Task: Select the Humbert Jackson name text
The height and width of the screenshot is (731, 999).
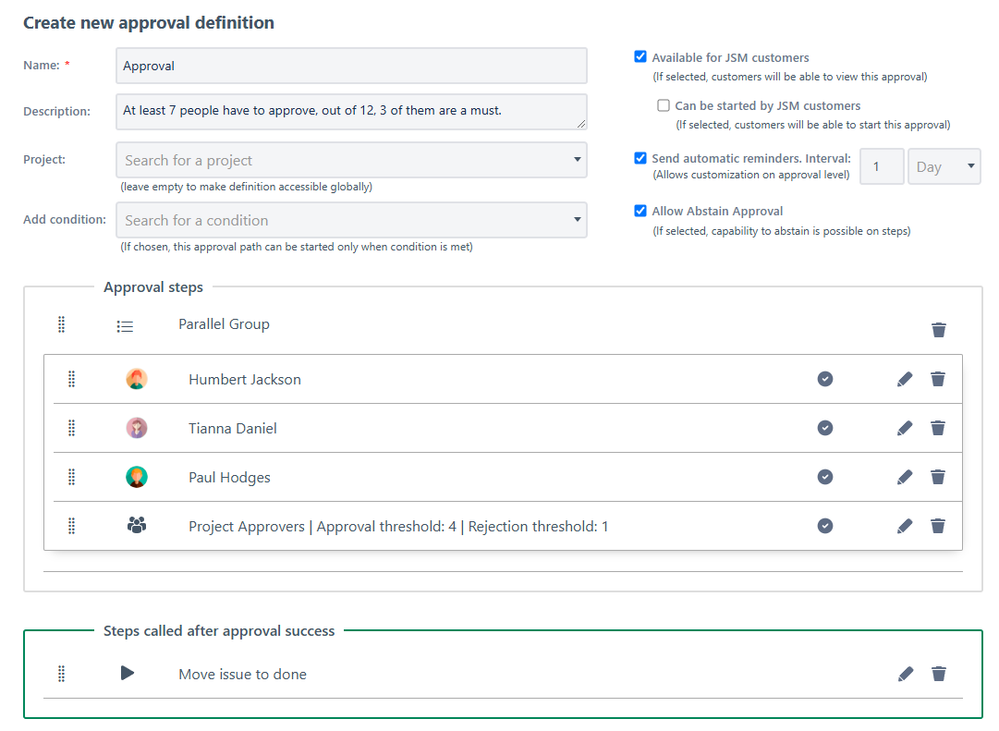Action: tap(245, 379)
